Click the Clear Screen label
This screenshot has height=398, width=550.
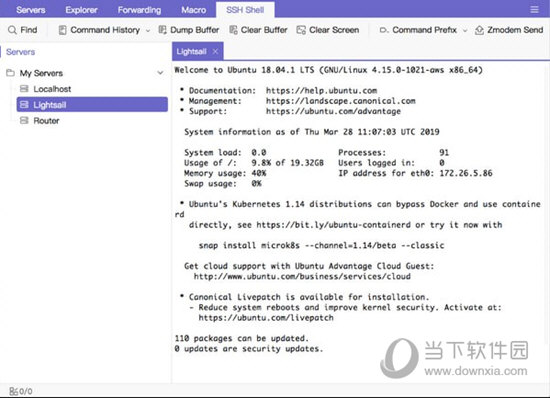pos(334,30)
